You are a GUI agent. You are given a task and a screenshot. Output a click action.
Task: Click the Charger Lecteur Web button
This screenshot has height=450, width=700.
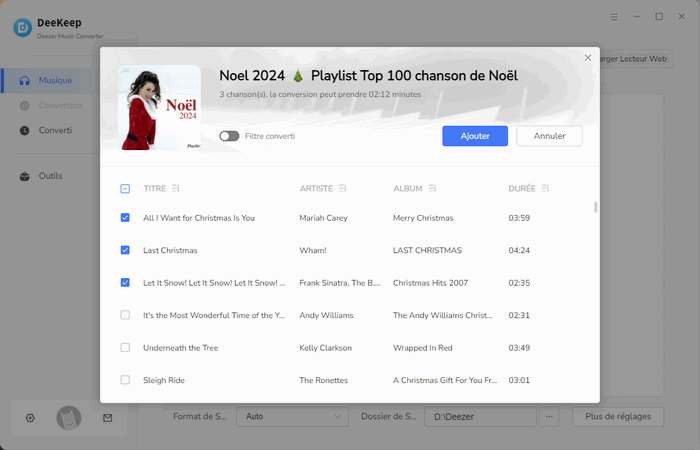tap(636, 58)
